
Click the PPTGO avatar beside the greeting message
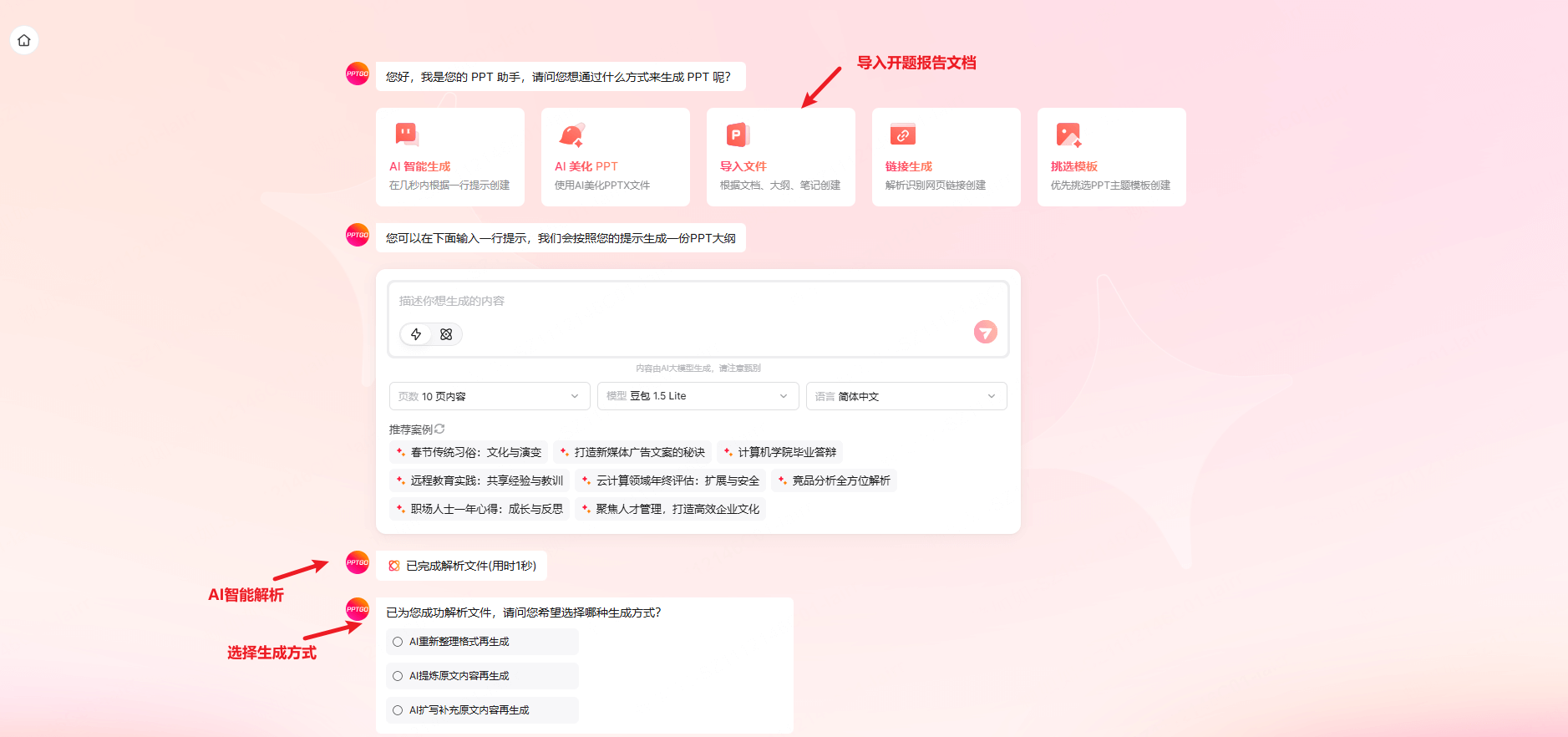[358, 74]
